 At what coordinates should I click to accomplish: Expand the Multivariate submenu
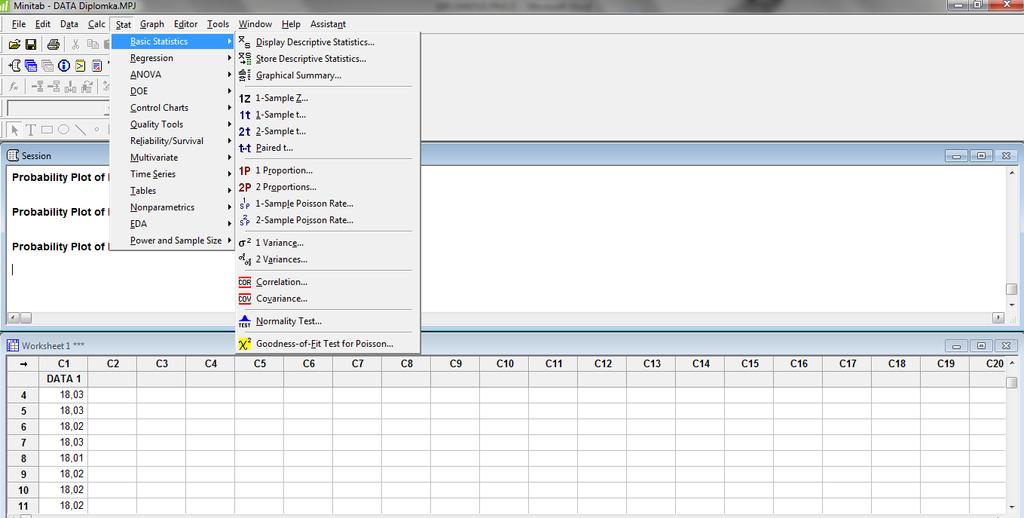pyautogui.click(x=172, y=157)
